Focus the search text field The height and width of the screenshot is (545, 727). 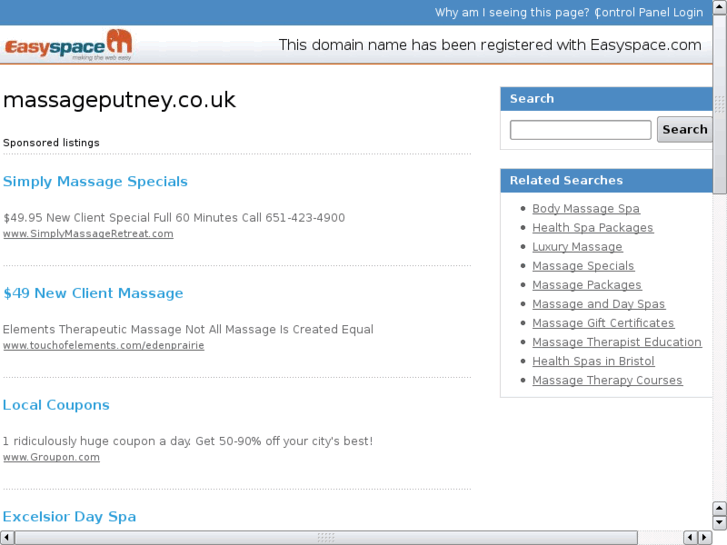pos(580,130)
